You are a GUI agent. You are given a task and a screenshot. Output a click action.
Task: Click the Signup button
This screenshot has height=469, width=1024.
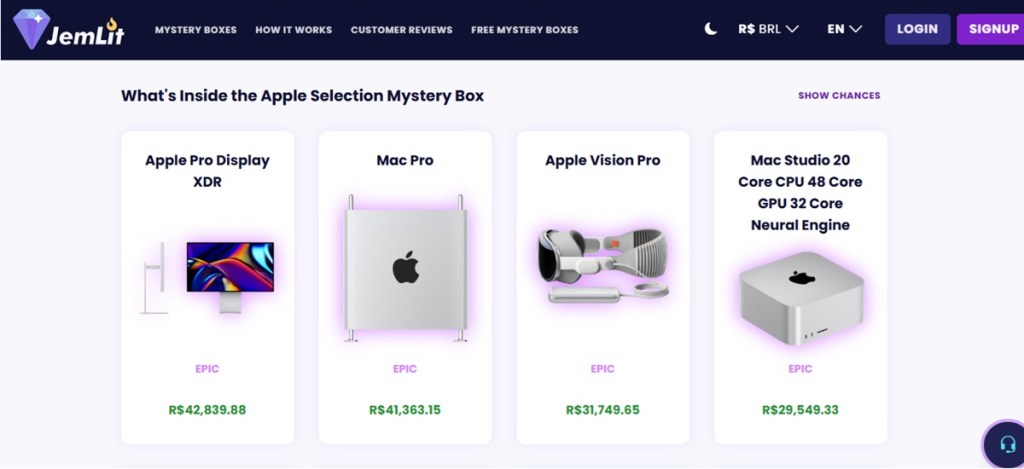[x=991, y=29]
